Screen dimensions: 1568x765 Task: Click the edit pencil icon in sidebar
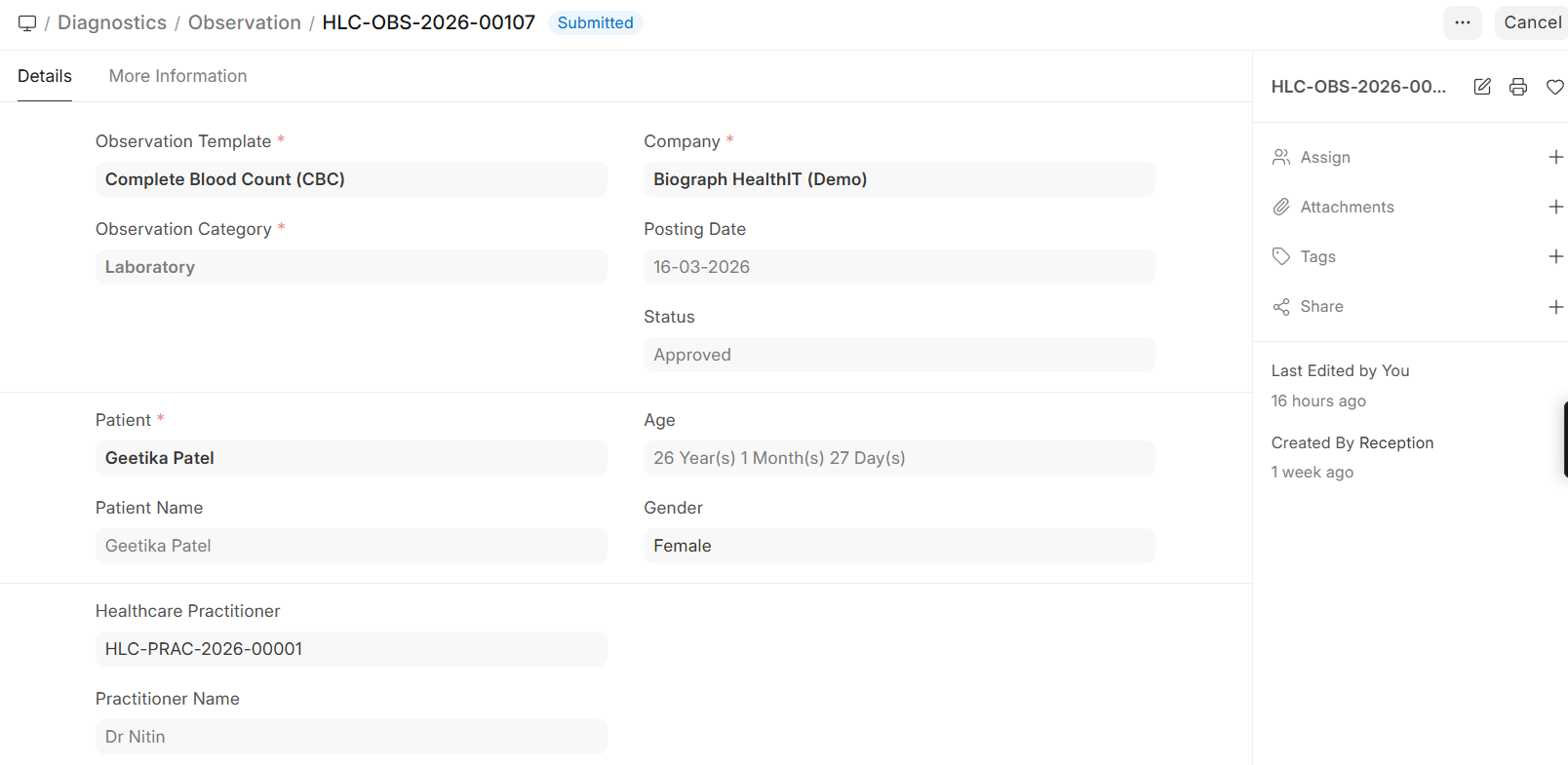[x=1482, y=87]
